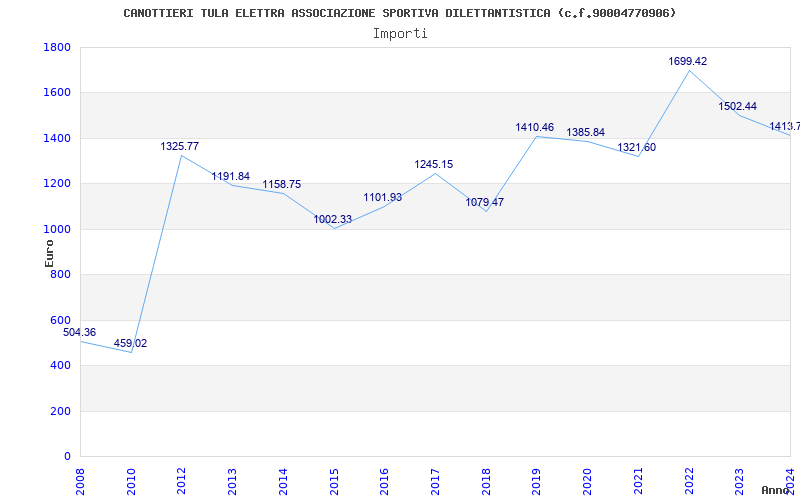Click x-axis year 2021
Image resolution: width=800 pixels, height=500 pixels.
coord(638,481)
